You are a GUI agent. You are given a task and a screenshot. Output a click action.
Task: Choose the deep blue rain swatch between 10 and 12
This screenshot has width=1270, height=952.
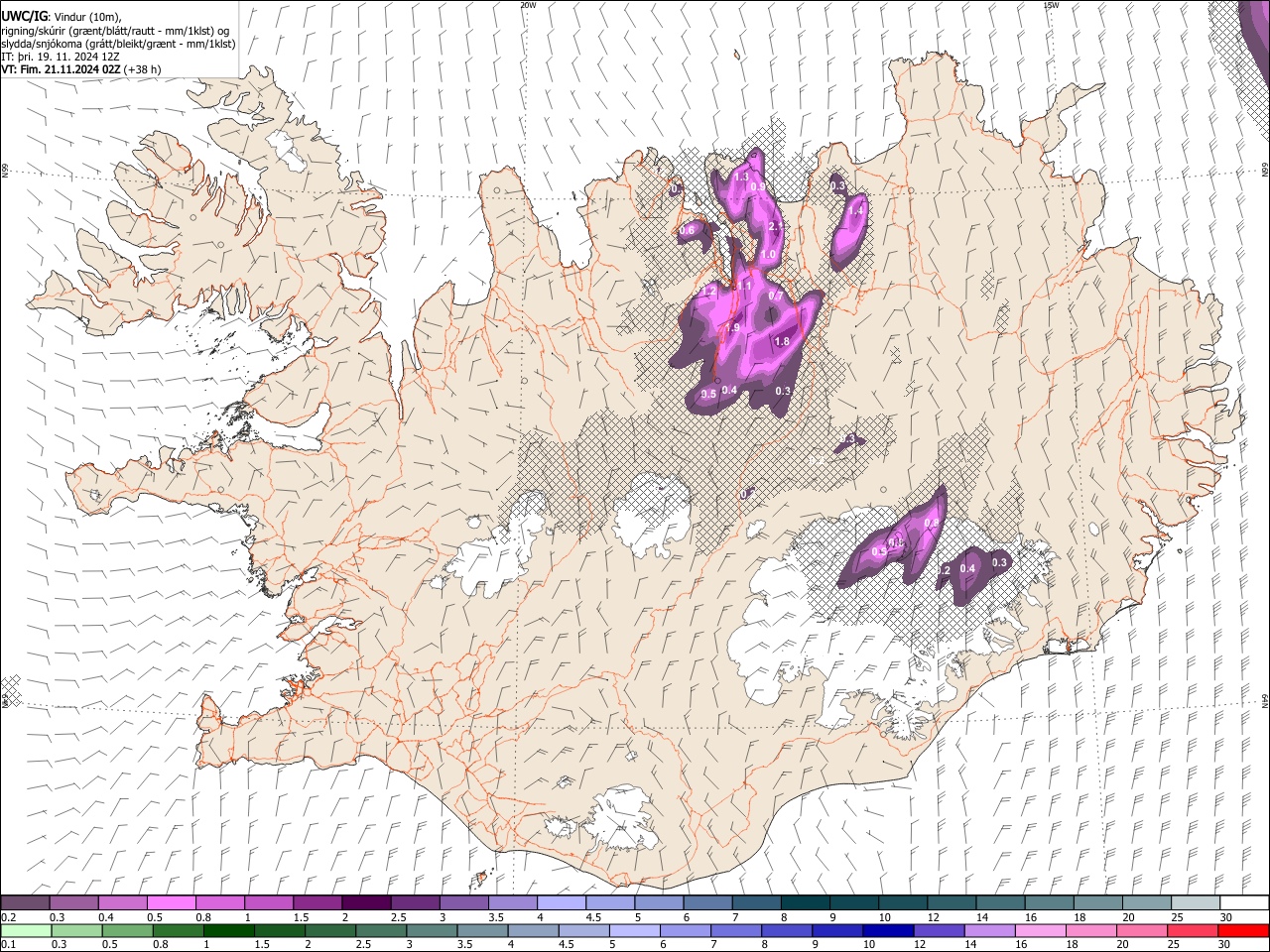coord(888,930)
